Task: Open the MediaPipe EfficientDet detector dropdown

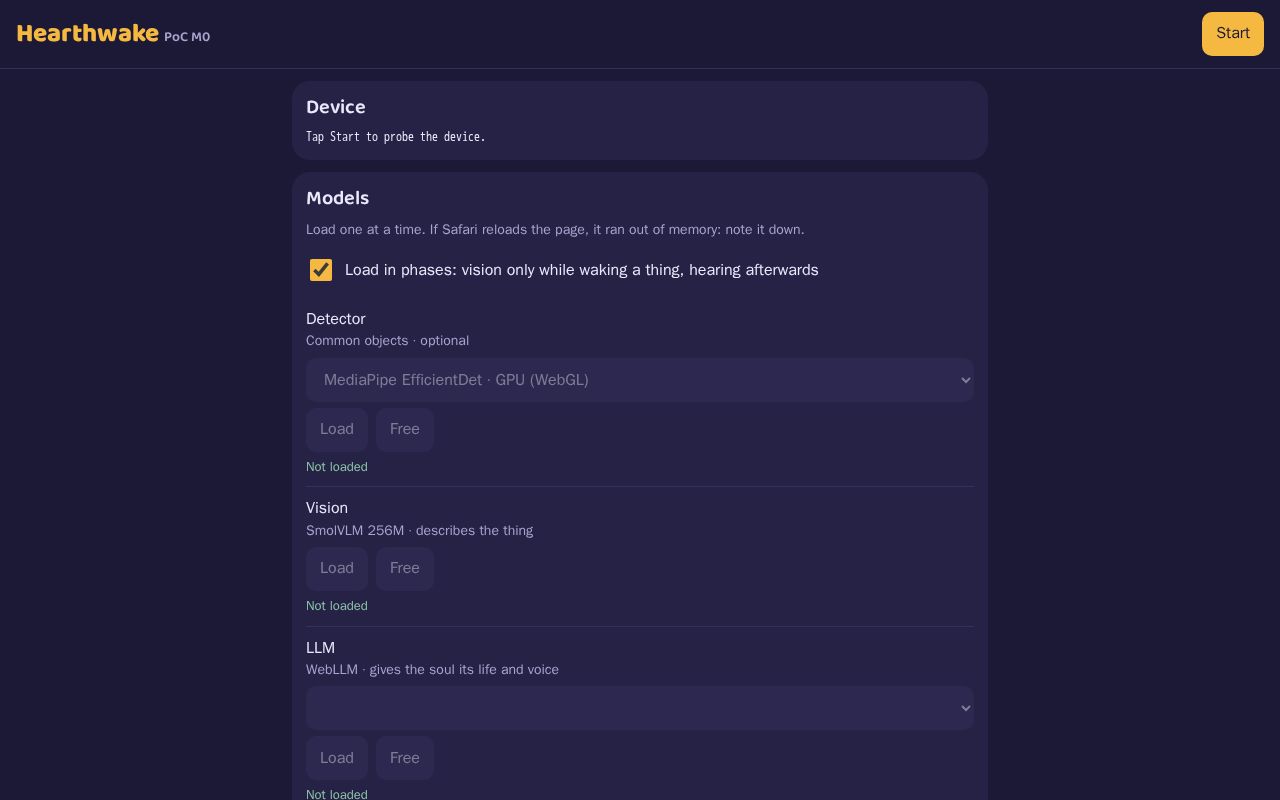Action: tap(640, 380)
